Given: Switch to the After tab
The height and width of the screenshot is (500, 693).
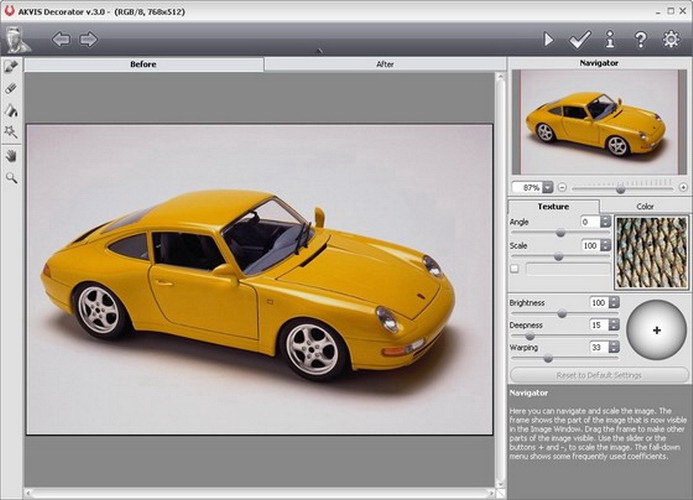Looking at the screenshot, I should 385,64.
